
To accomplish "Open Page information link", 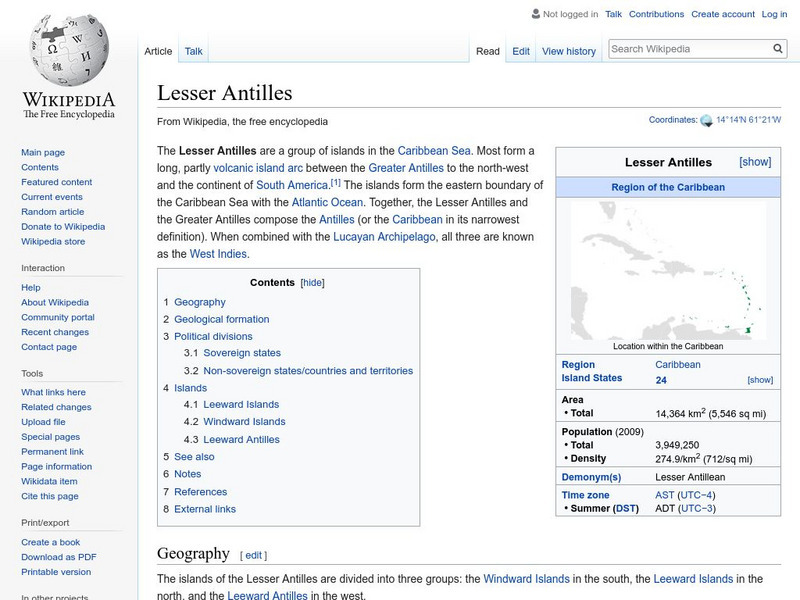I will point(57,466).
